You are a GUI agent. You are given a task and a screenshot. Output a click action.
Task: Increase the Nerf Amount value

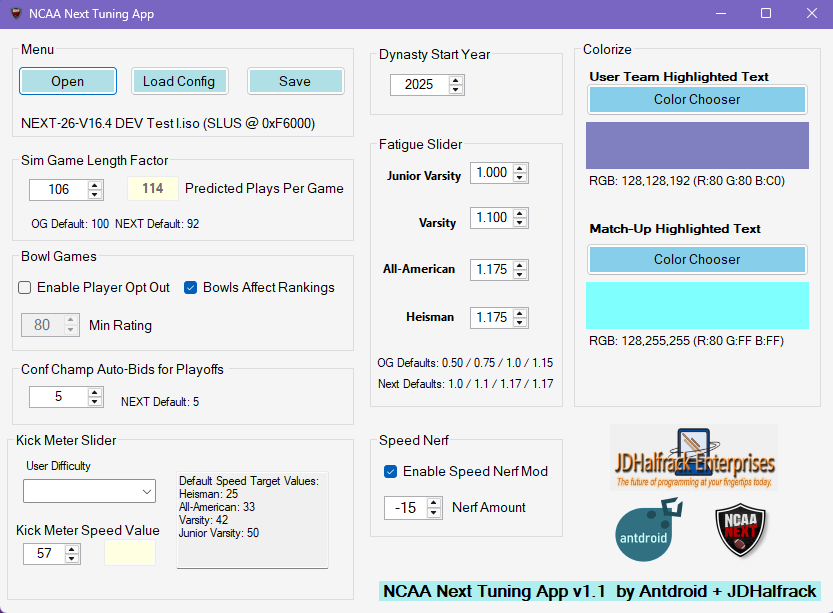(434, 503)
